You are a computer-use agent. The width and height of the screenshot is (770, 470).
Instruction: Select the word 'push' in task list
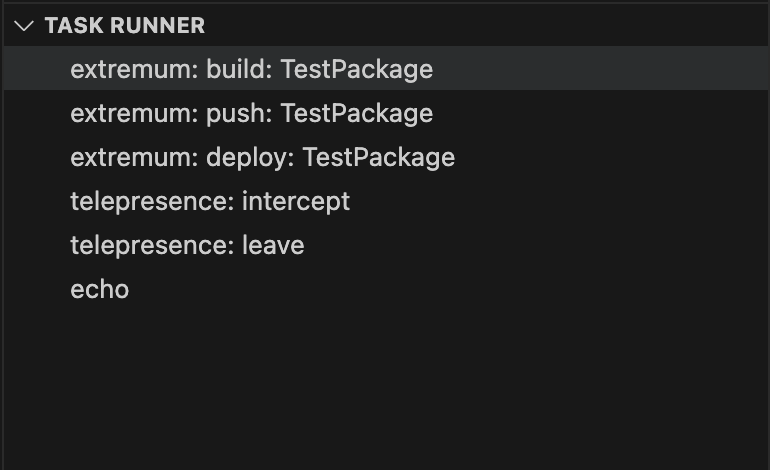click(x=238, y=114)
